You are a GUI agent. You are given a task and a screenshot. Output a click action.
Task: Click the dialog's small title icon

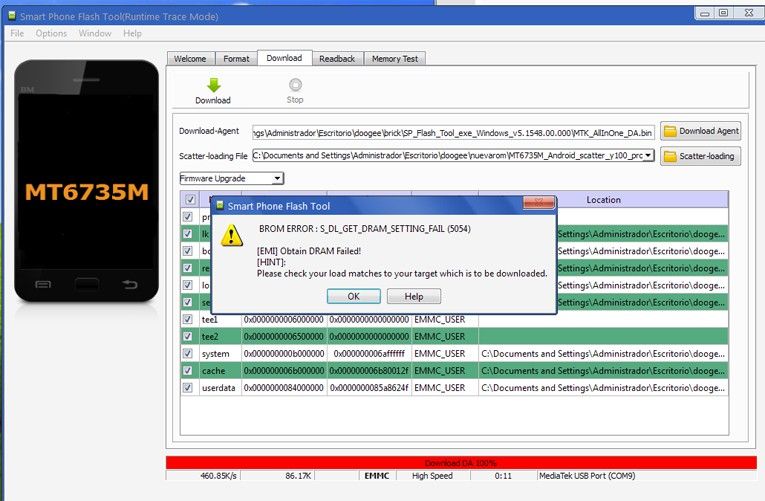(x=220, y=205)
